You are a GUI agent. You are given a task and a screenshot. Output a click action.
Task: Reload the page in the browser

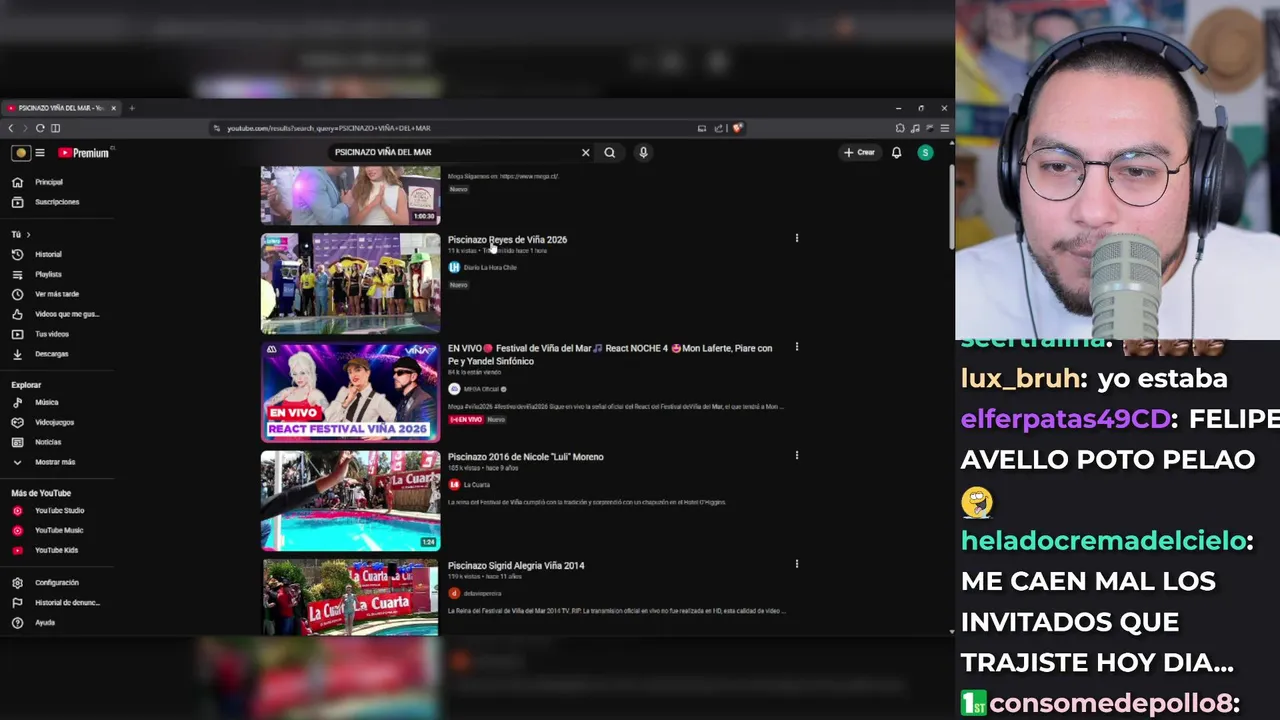(x=40, y=128)
